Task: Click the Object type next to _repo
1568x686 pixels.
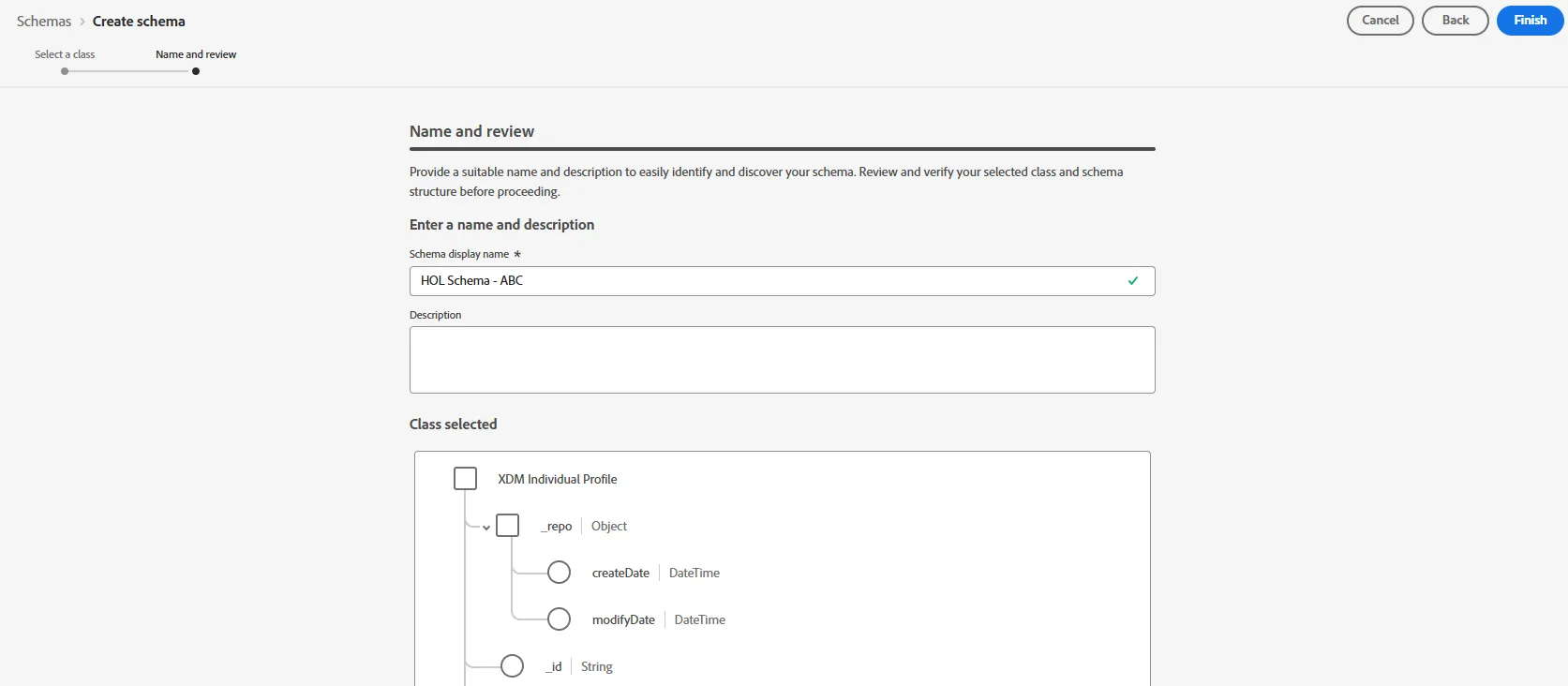Action: (x=609, y=527)
